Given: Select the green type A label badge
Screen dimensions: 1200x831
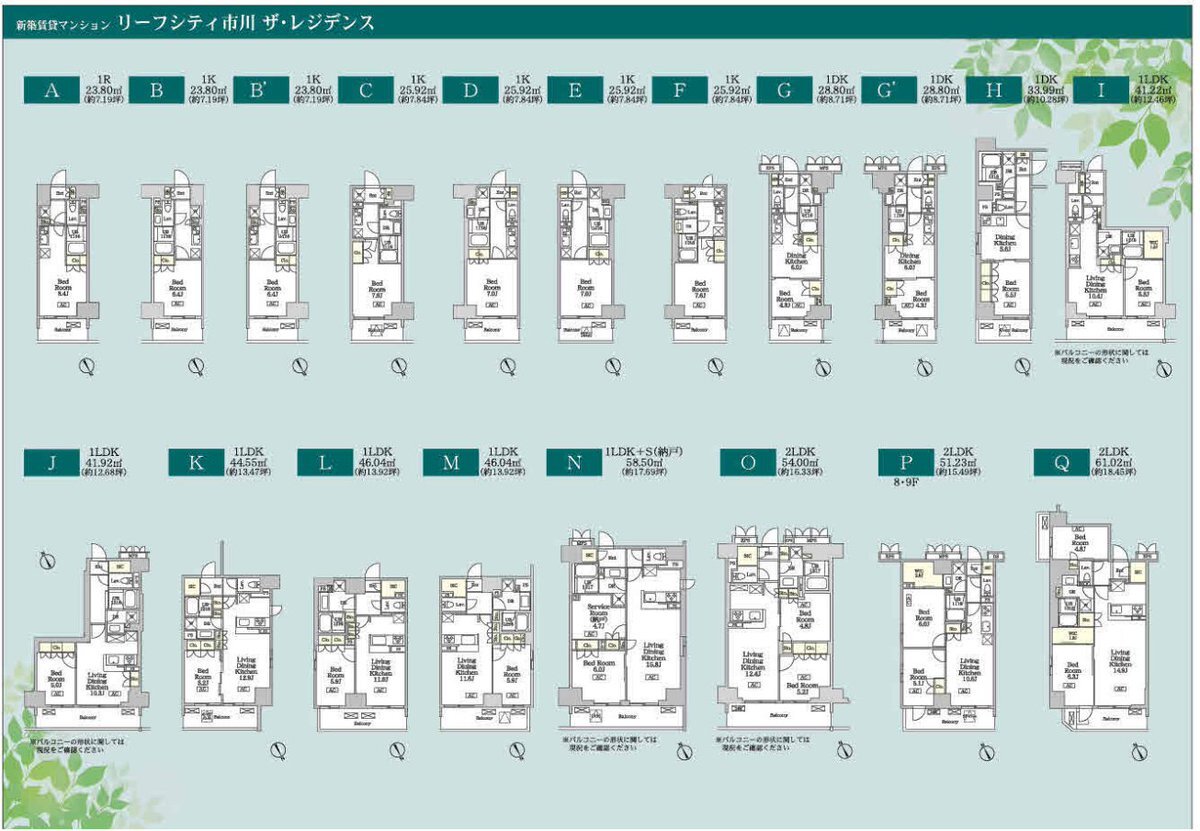Looking at the screenshot, I should [x=54, y=91].
